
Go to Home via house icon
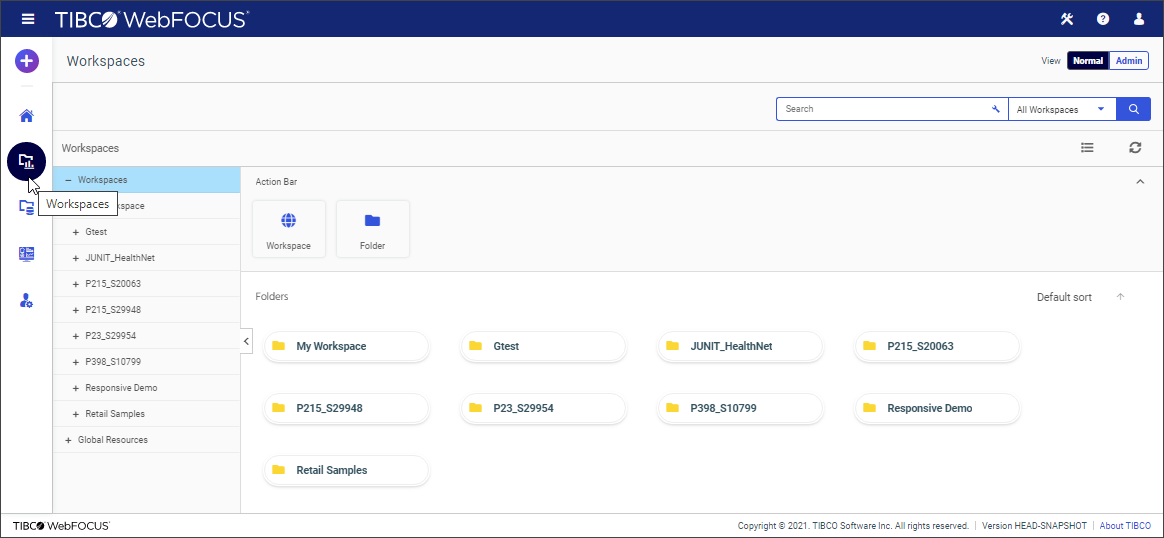point(27,115)
